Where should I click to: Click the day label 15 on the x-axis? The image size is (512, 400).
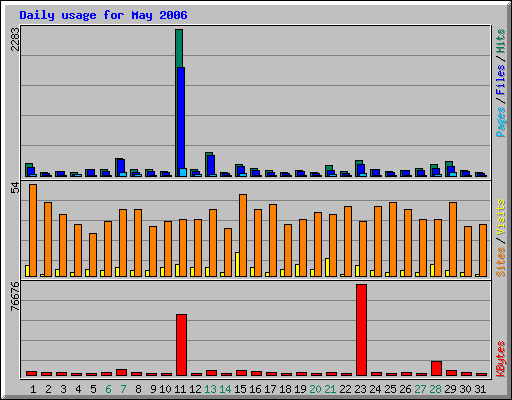click(240, 389)
